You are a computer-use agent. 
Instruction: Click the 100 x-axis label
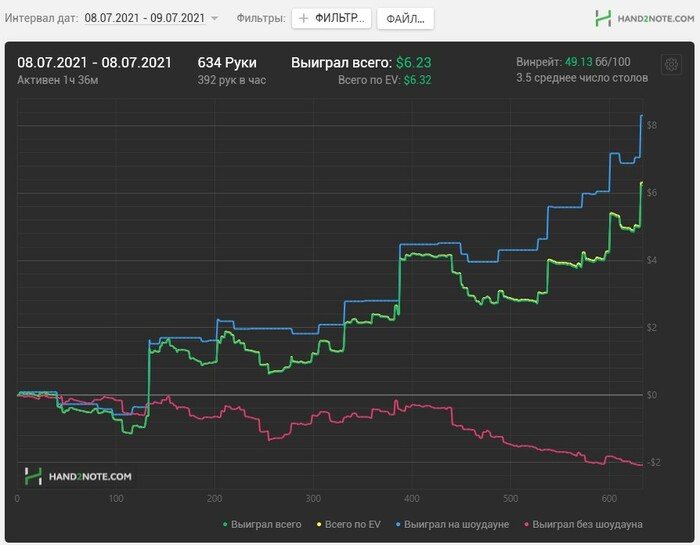pyautogui.click(x=116, y=499)
